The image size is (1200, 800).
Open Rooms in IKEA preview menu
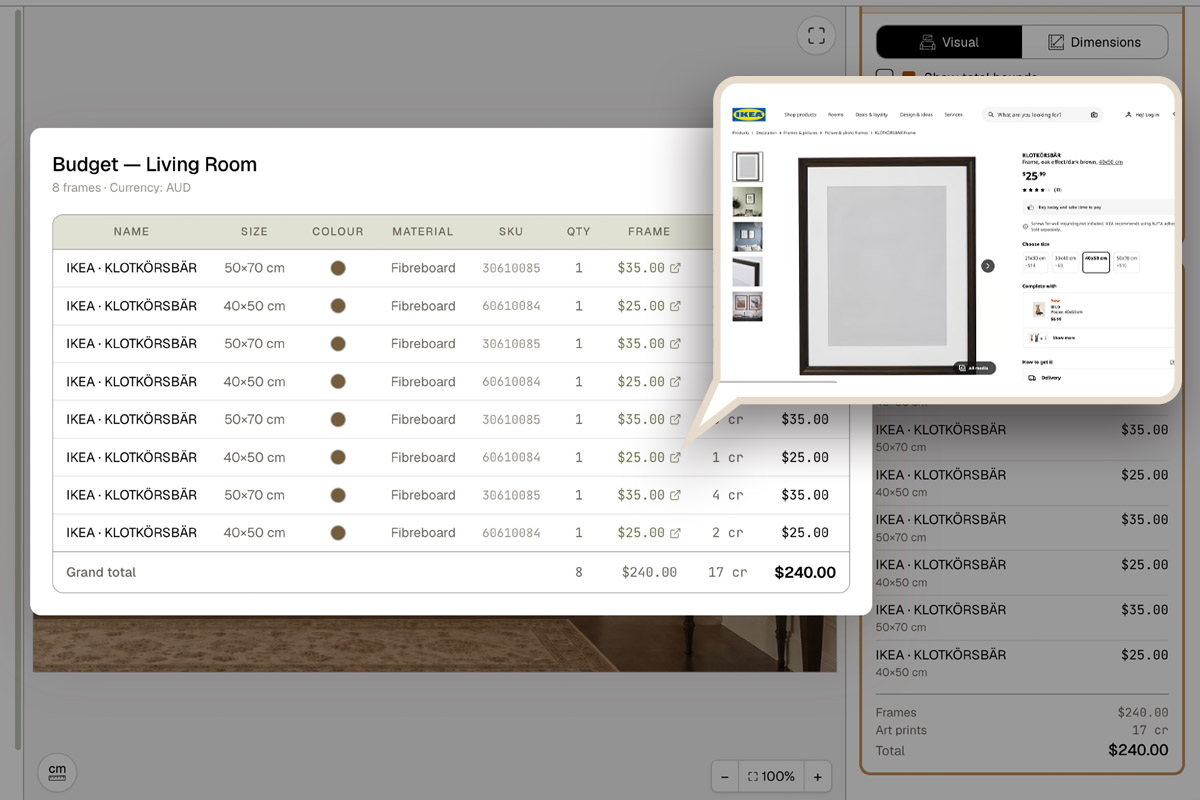(x=836, y=115)
